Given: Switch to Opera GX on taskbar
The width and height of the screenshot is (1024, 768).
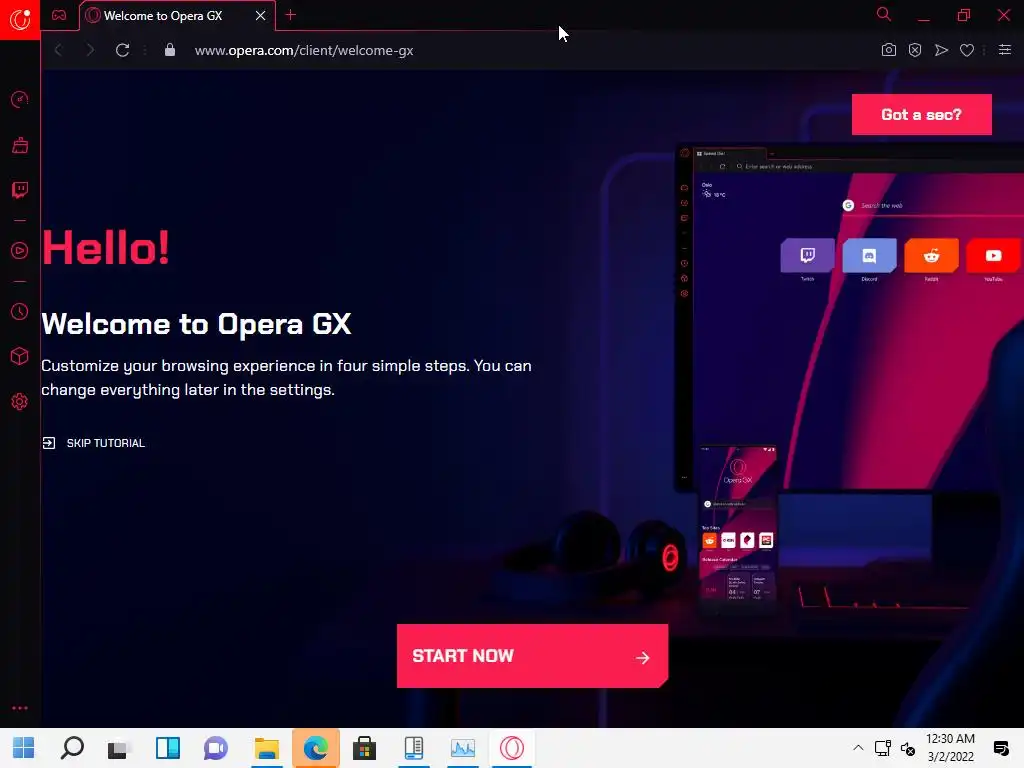Looking at the screenshot, I should click(x=511, y=748).
